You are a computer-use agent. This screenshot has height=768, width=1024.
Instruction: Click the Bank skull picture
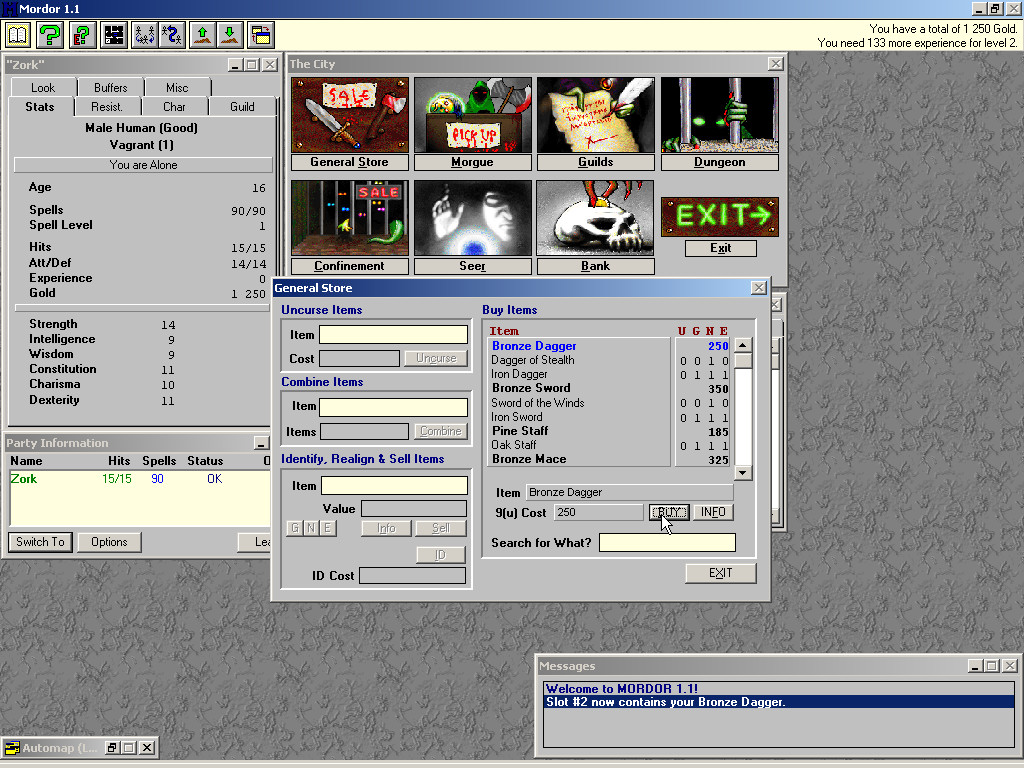(x=595, y=217)
